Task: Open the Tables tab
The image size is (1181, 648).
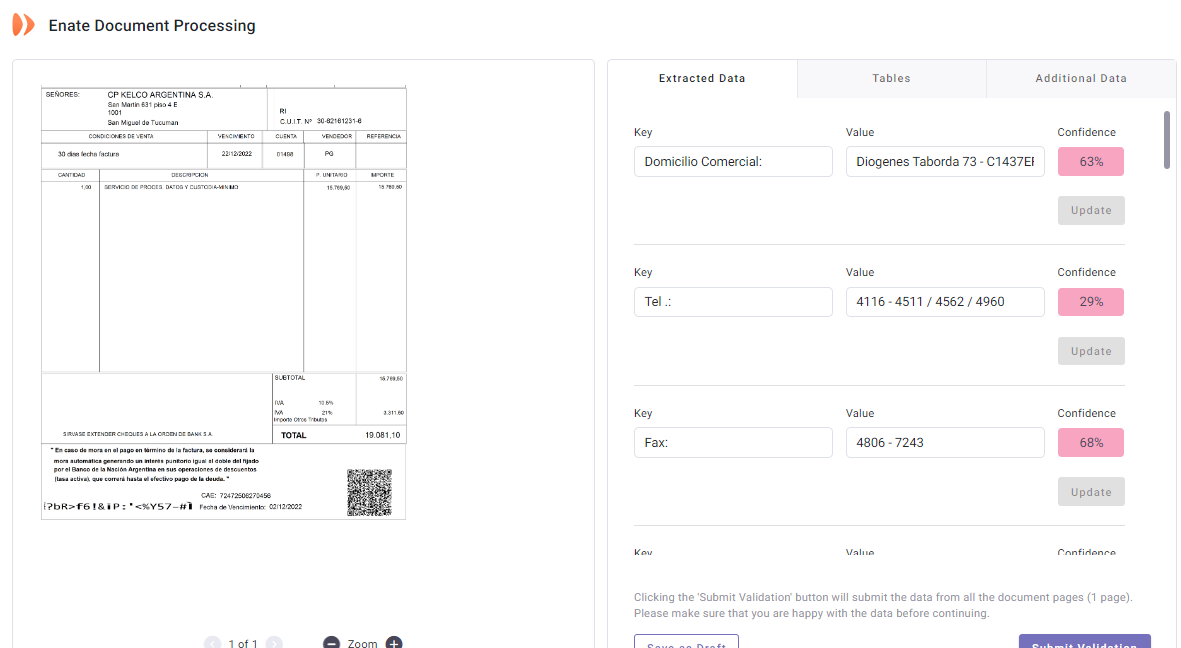Action: (891, 78)
